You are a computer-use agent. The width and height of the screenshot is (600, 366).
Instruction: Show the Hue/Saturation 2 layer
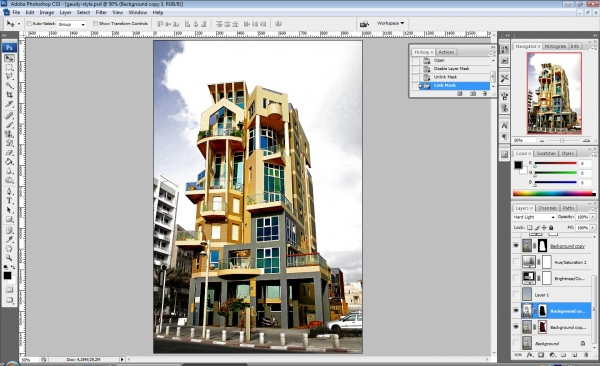pyautogui.click(x=516, y=262)
